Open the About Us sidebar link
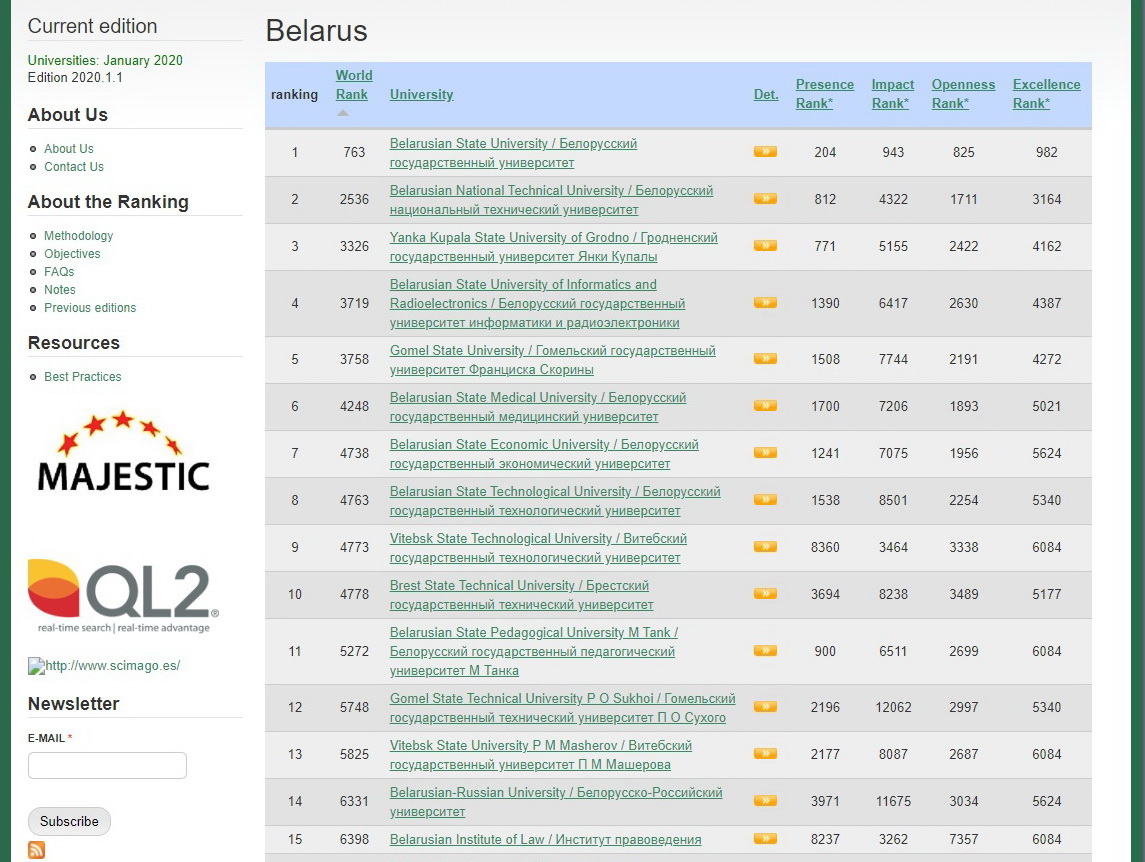This screenshot has width=1145, height=862. coord(69,148)
